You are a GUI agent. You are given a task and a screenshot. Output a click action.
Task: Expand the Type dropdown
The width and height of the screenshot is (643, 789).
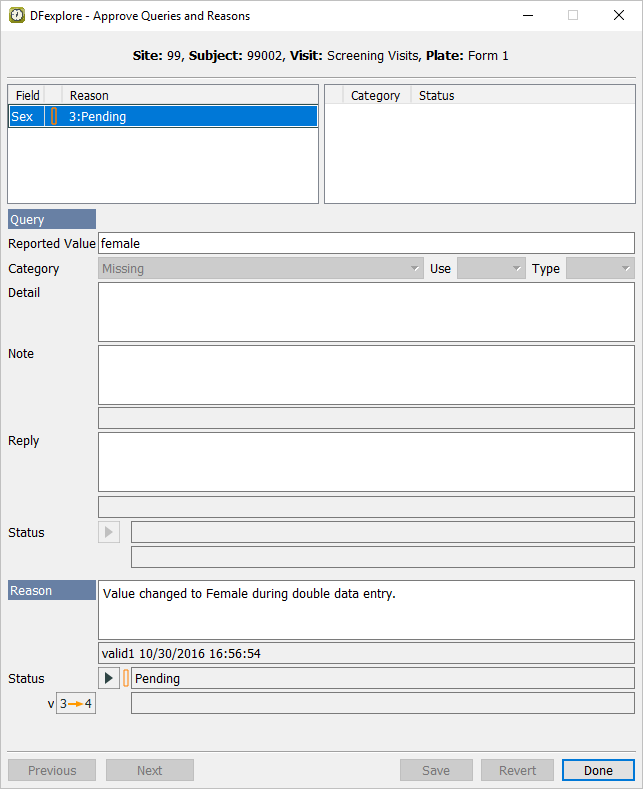(x=599, y=268)
